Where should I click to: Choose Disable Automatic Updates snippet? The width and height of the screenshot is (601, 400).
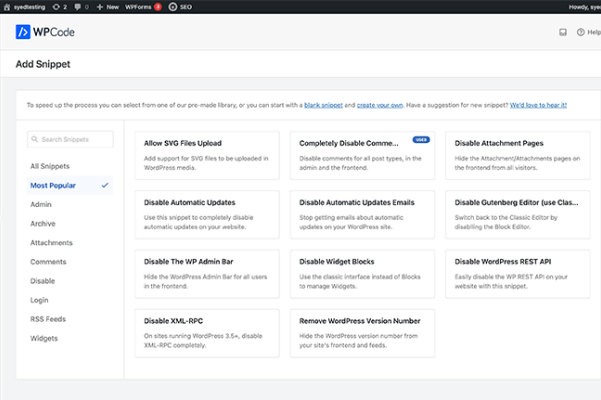coord(207,215)
